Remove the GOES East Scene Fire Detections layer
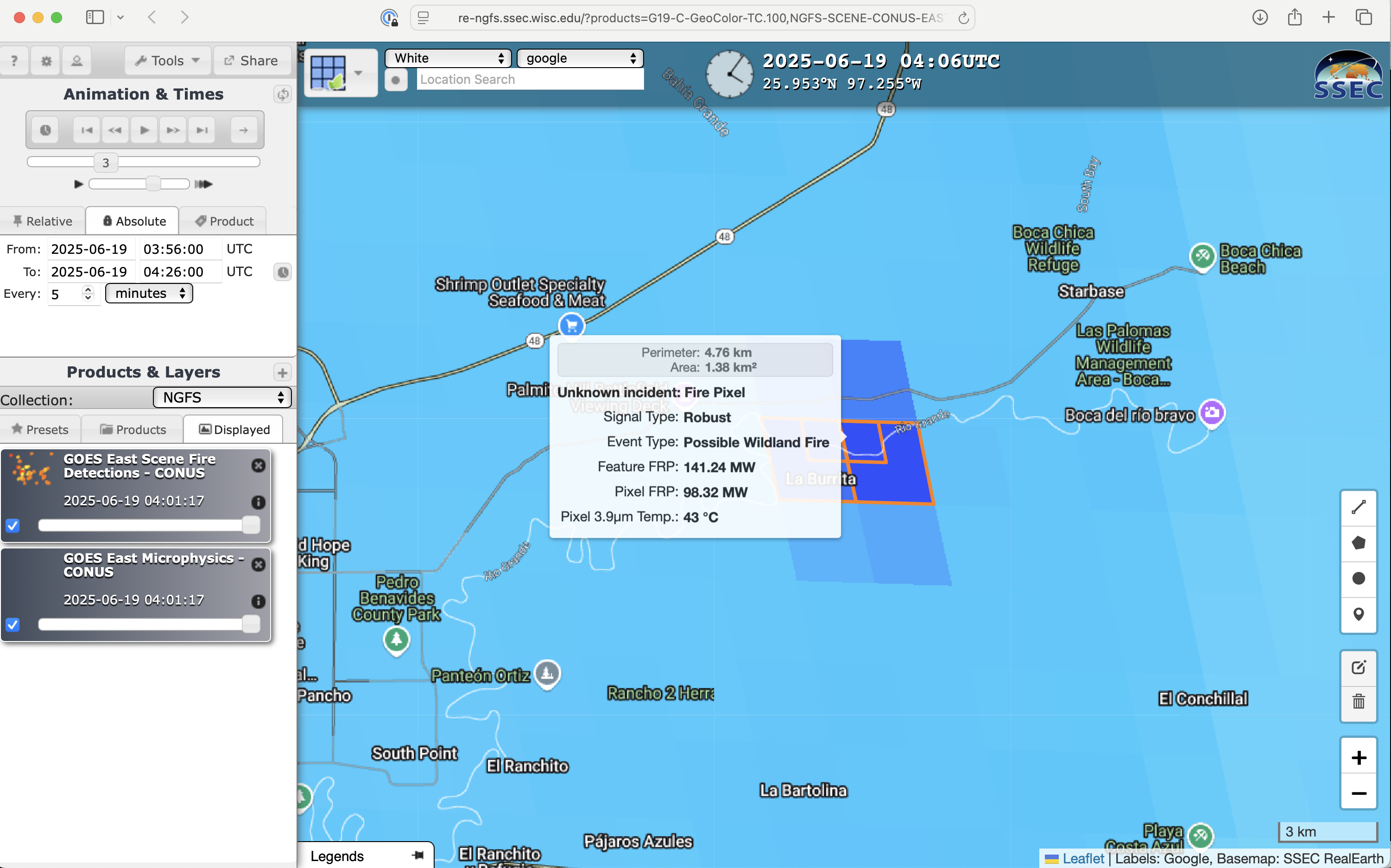This screenshot has width=1391, height=868. (259, 465)
